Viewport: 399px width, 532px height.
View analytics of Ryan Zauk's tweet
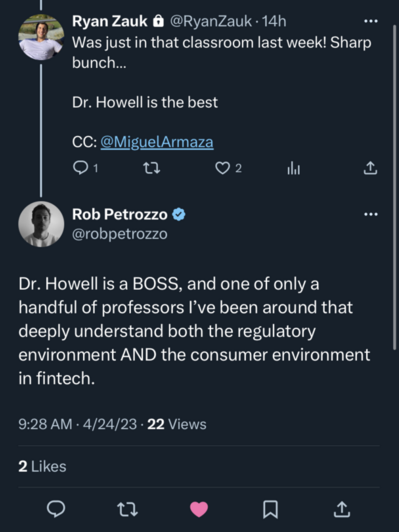click(x=294, y=168)
